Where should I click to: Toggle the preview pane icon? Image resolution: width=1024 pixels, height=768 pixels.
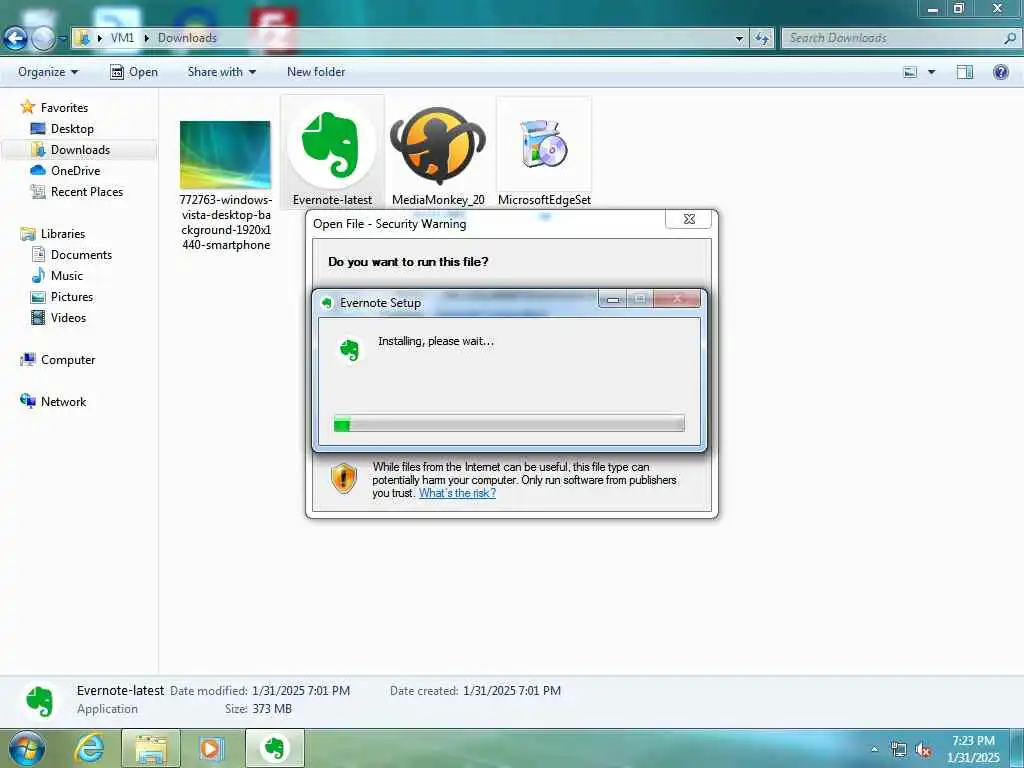pos(965,72)
